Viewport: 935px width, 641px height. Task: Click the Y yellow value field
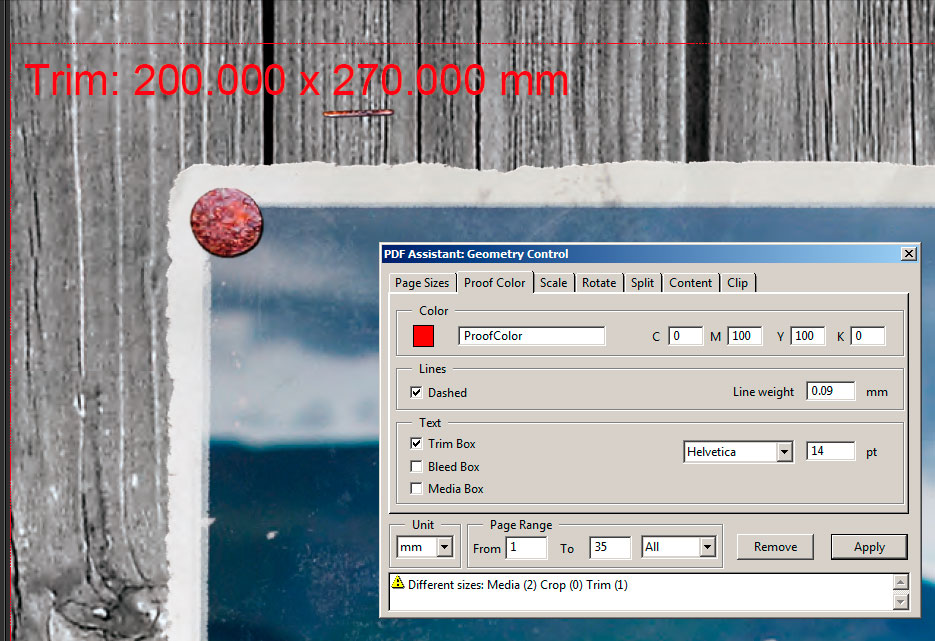click(x=807, y=336)
